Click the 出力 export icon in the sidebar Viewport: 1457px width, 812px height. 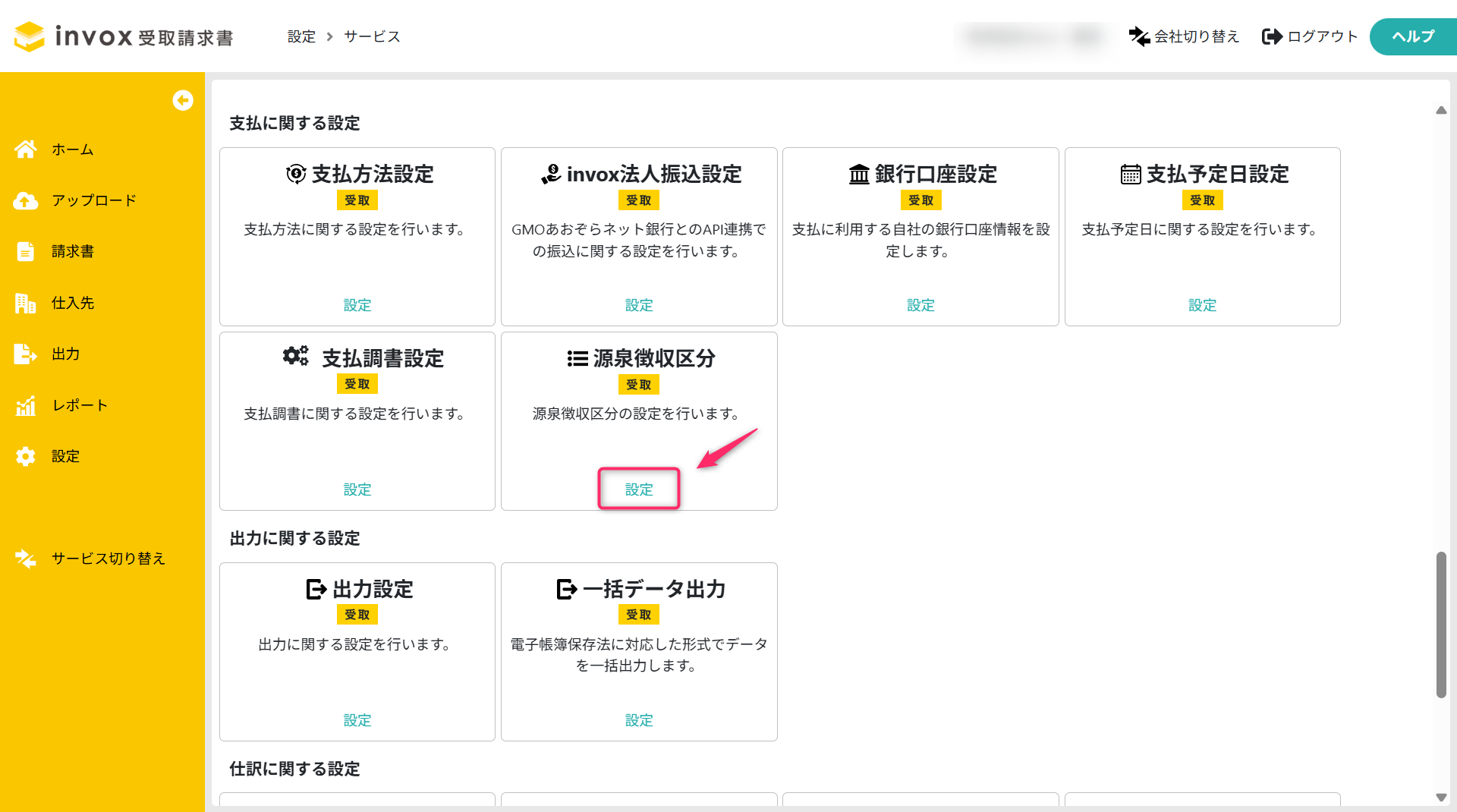[26, 354]
